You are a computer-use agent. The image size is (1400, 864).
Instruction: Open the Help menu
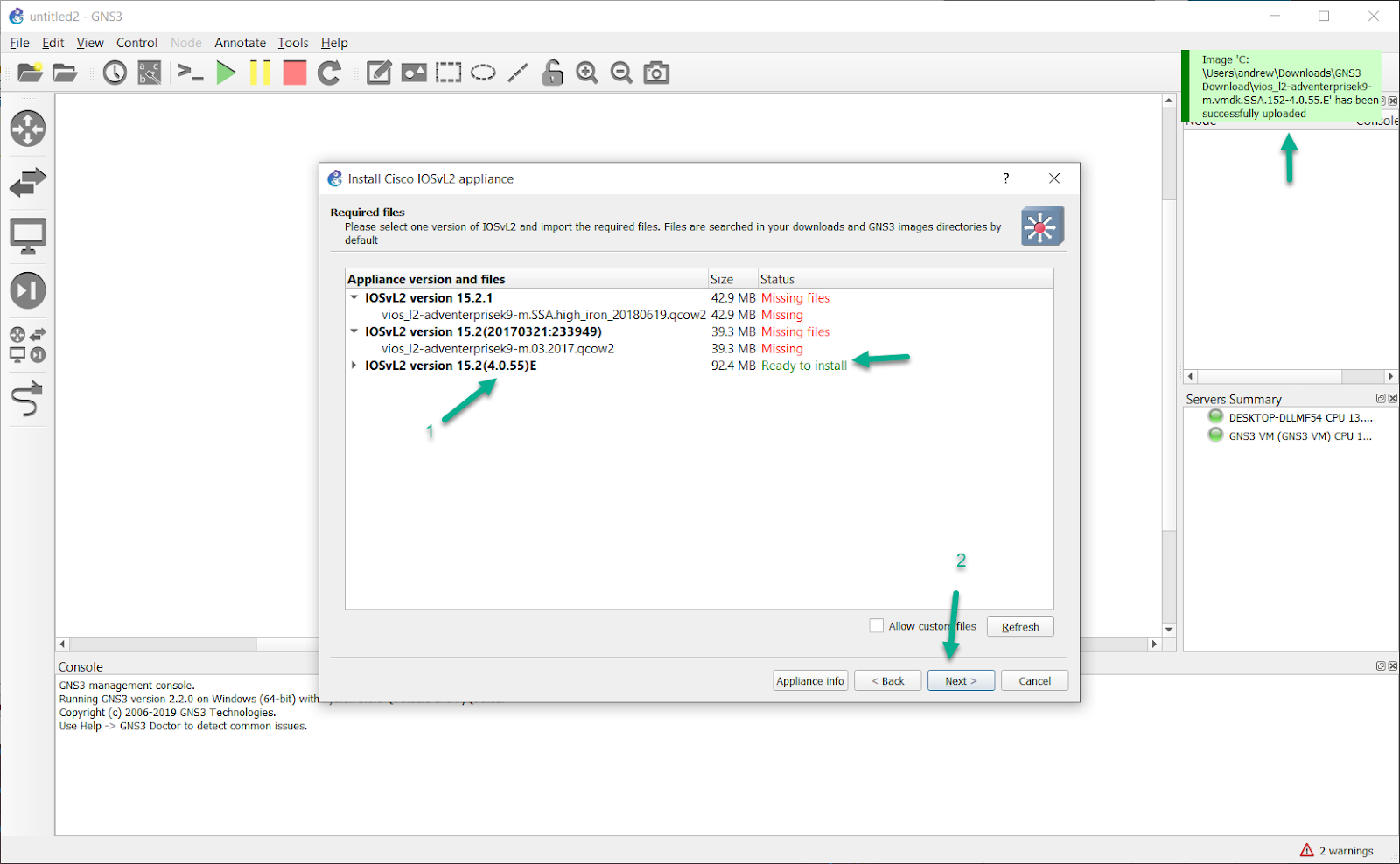pos(334,43)
